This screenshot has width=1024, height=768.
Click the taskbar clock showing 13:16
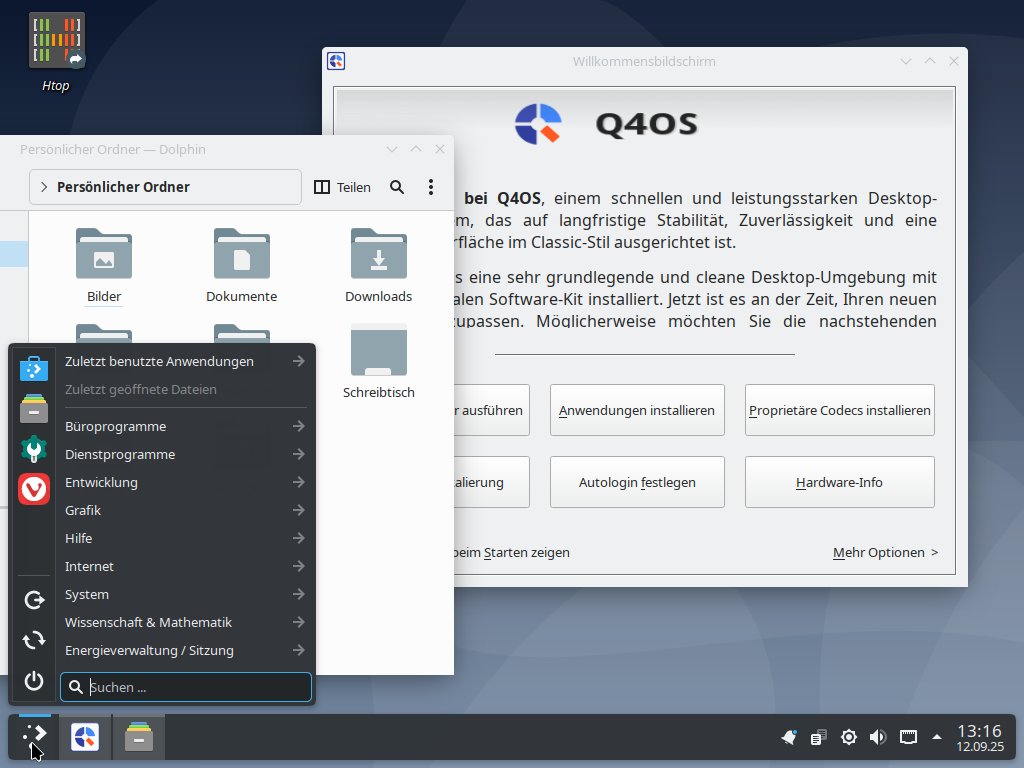coord(980,737)
